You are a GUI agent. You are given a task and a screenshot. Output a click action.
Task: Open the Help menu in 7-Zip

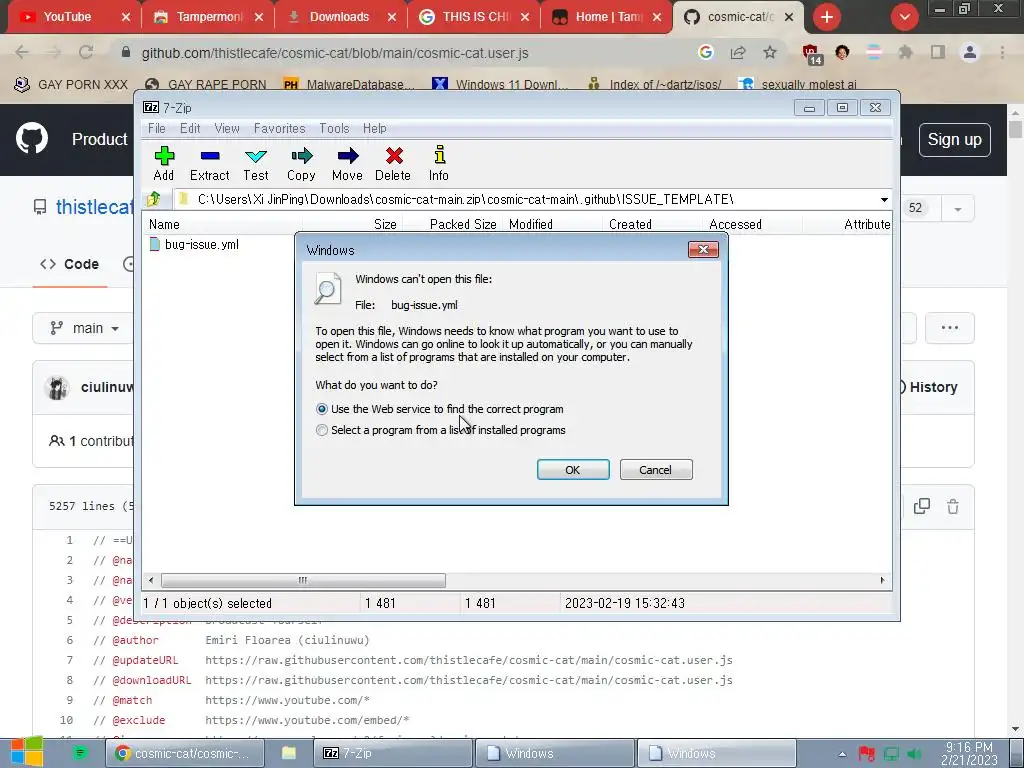[x=374, y=128]
